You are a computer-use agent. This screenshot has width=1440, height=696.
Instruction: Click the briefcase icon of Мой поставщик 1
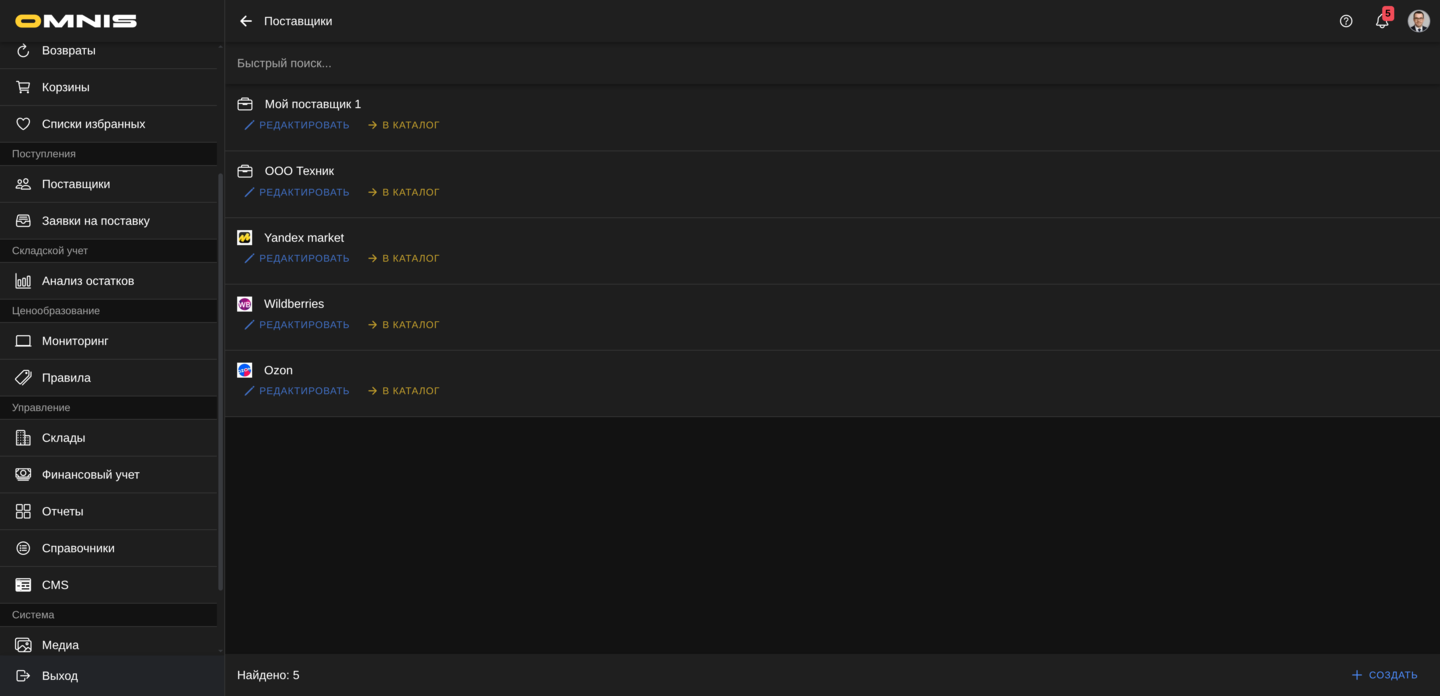pyautogui.click(x=245, y=104)
